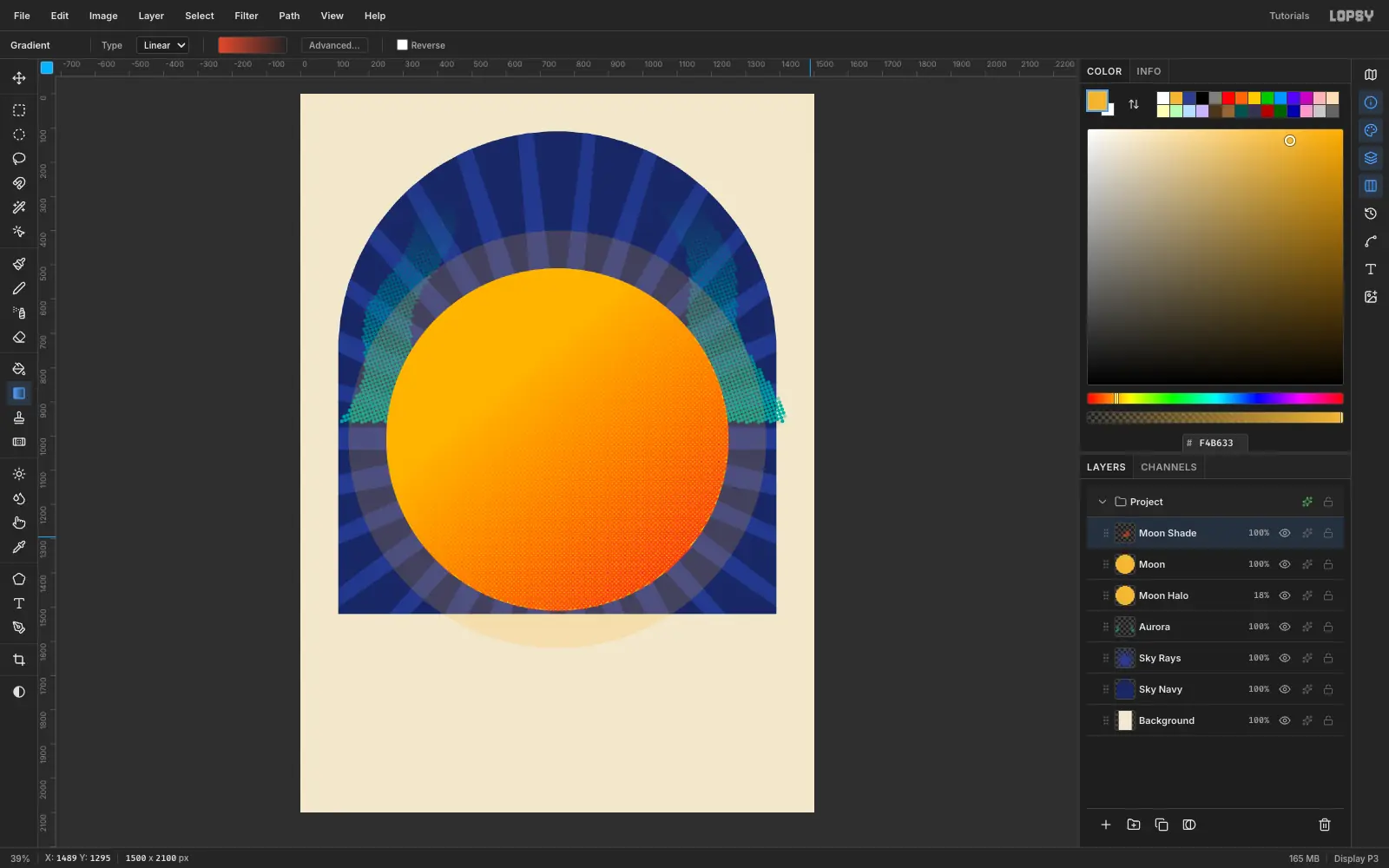1389x868 pixels.
Task: Select the Text tool in left toolbar
Action: [18, 603]
